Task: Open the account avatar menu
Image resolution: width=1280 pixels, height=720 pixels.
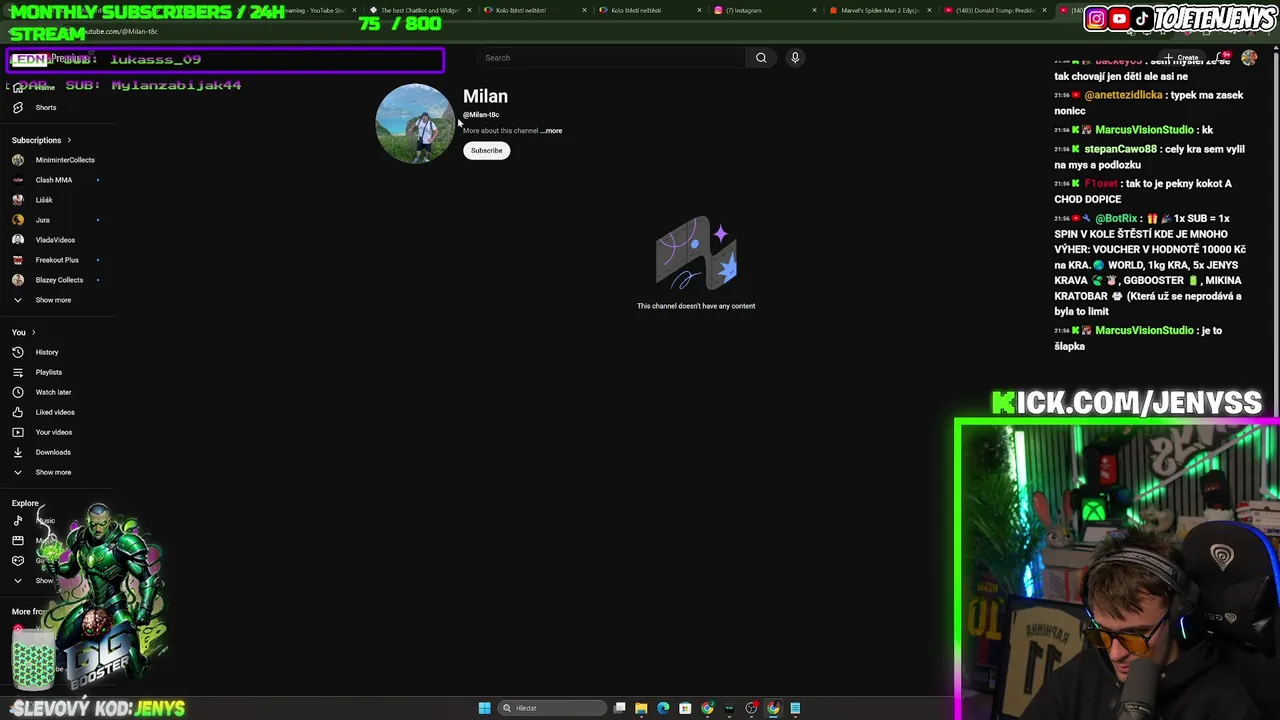Action: [x=1249, y=58]
